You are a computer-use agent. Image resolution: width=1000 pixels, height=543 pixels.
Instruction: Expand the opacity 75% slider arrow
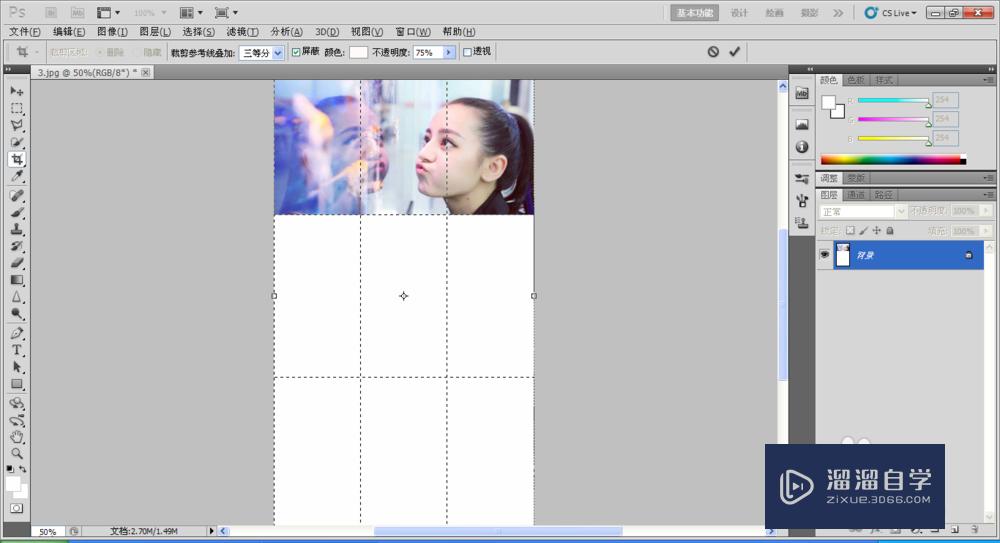click(x=449, y=52)
